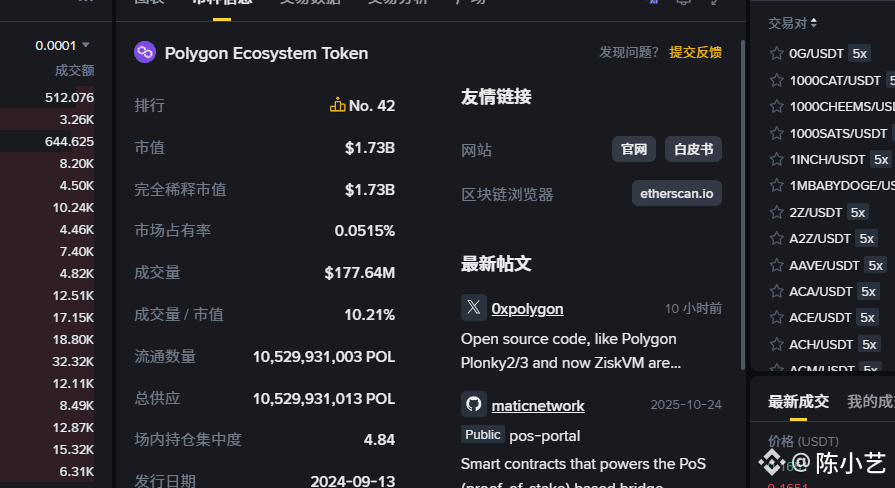Switch to 我的成交 tab
This screenshot has width=895, height=488.
coord(870,402)
